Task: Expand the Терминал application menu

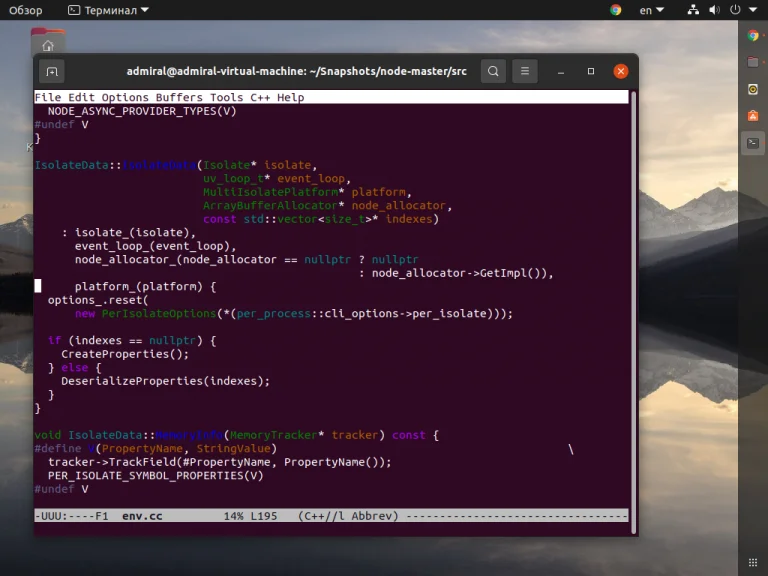Action: click(108, 10)
